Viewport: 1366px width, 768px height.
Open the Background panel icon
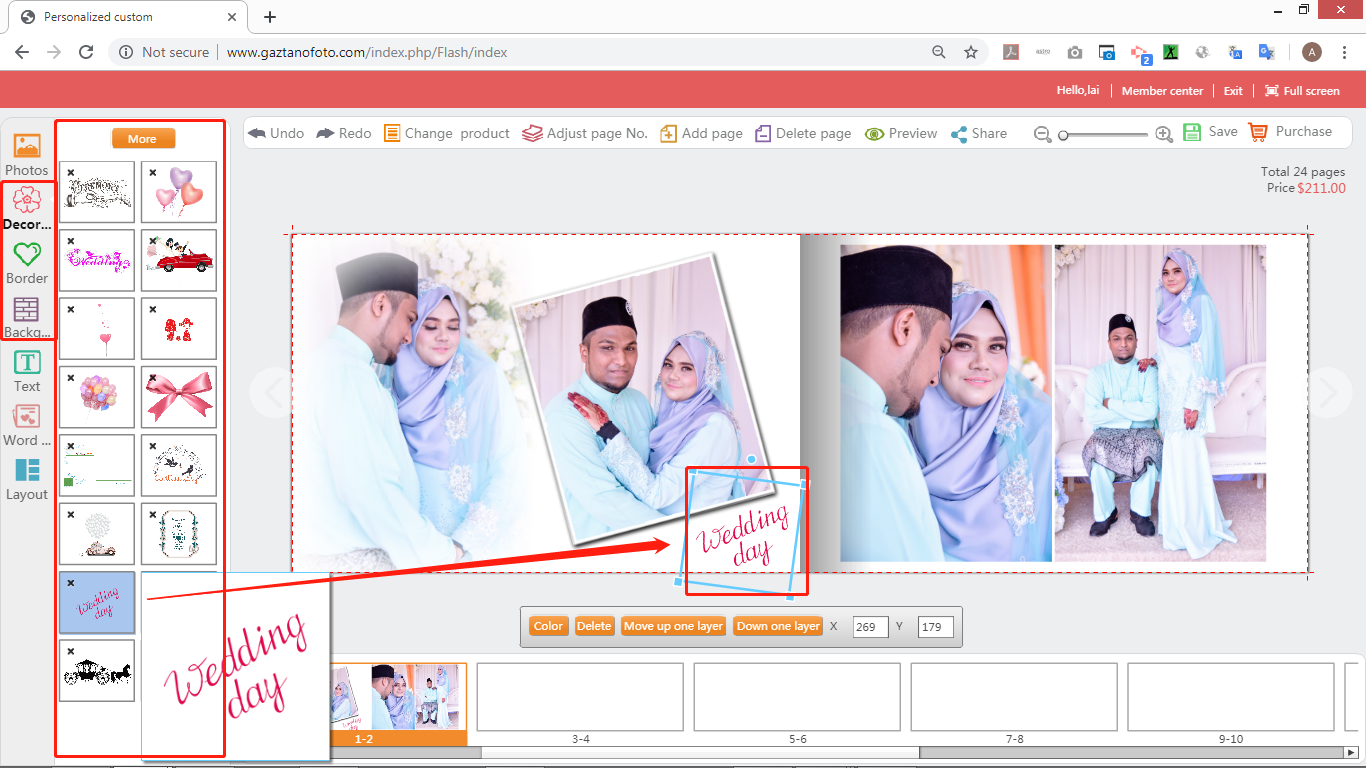point(27,310)
